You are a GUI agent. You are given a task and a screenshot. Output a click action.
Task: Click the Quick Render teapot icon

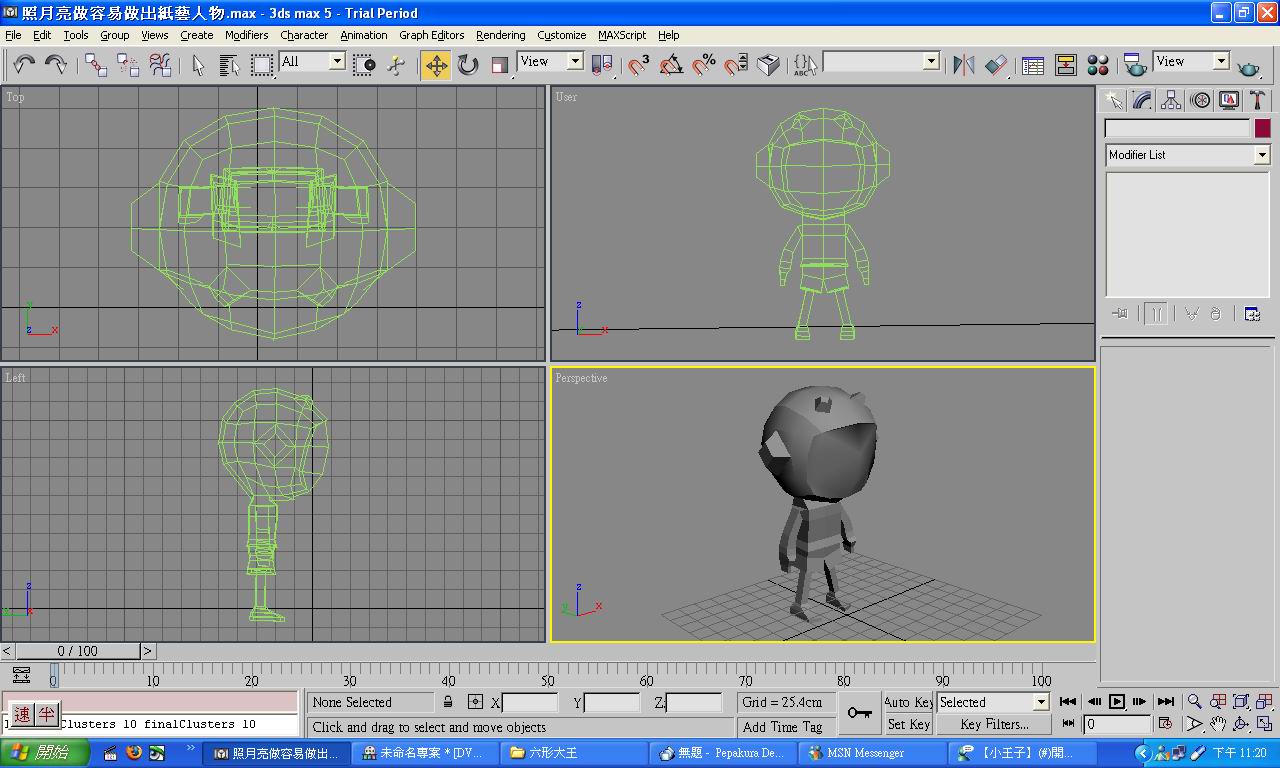[1249, 66]
